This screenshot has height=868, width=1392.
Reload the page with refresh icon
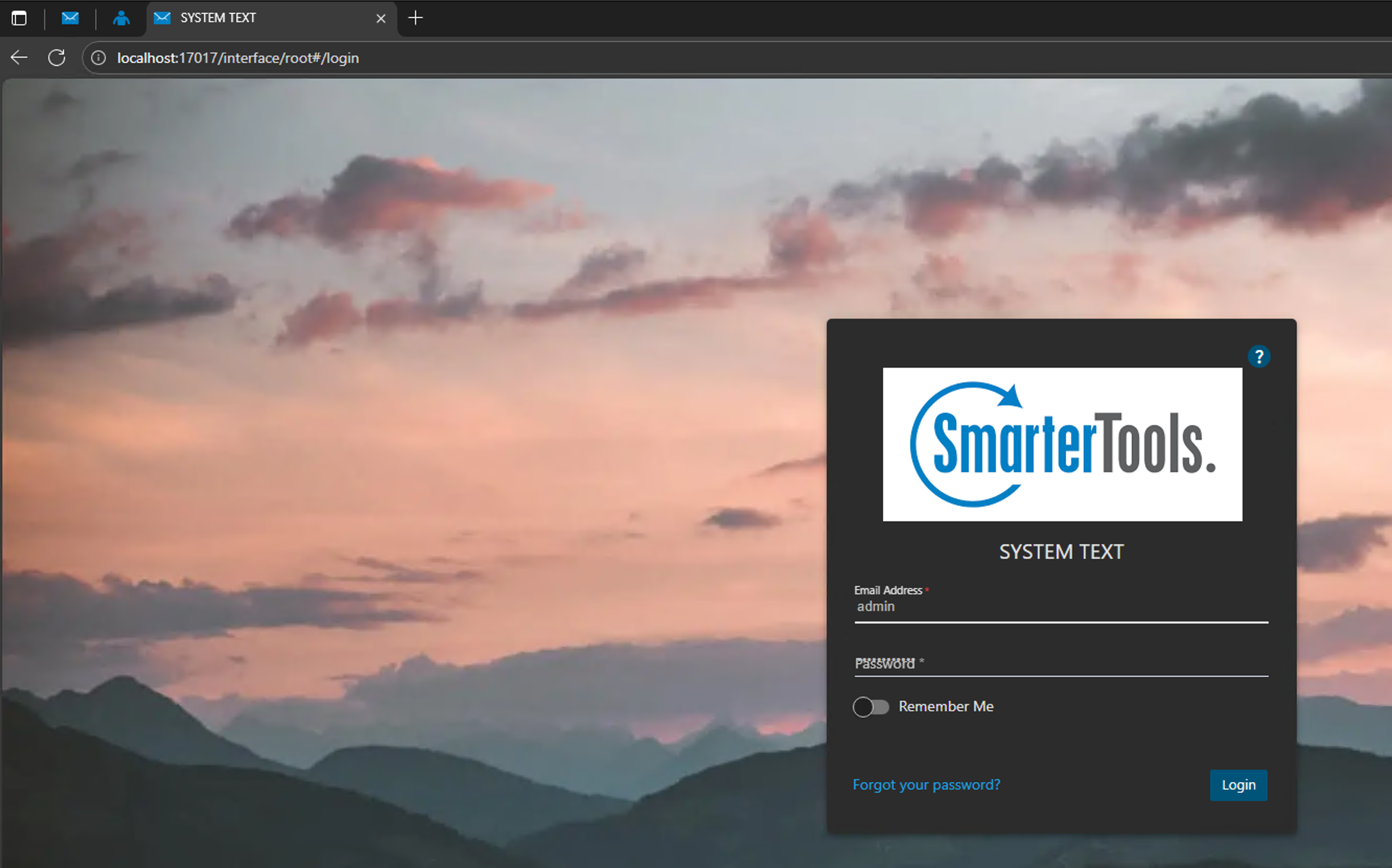click(56, 57)
